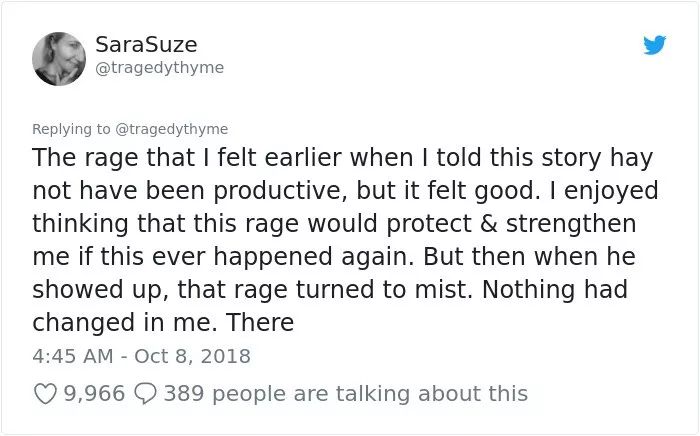Click the 389 replies number
700x436 pixels.
184,394
